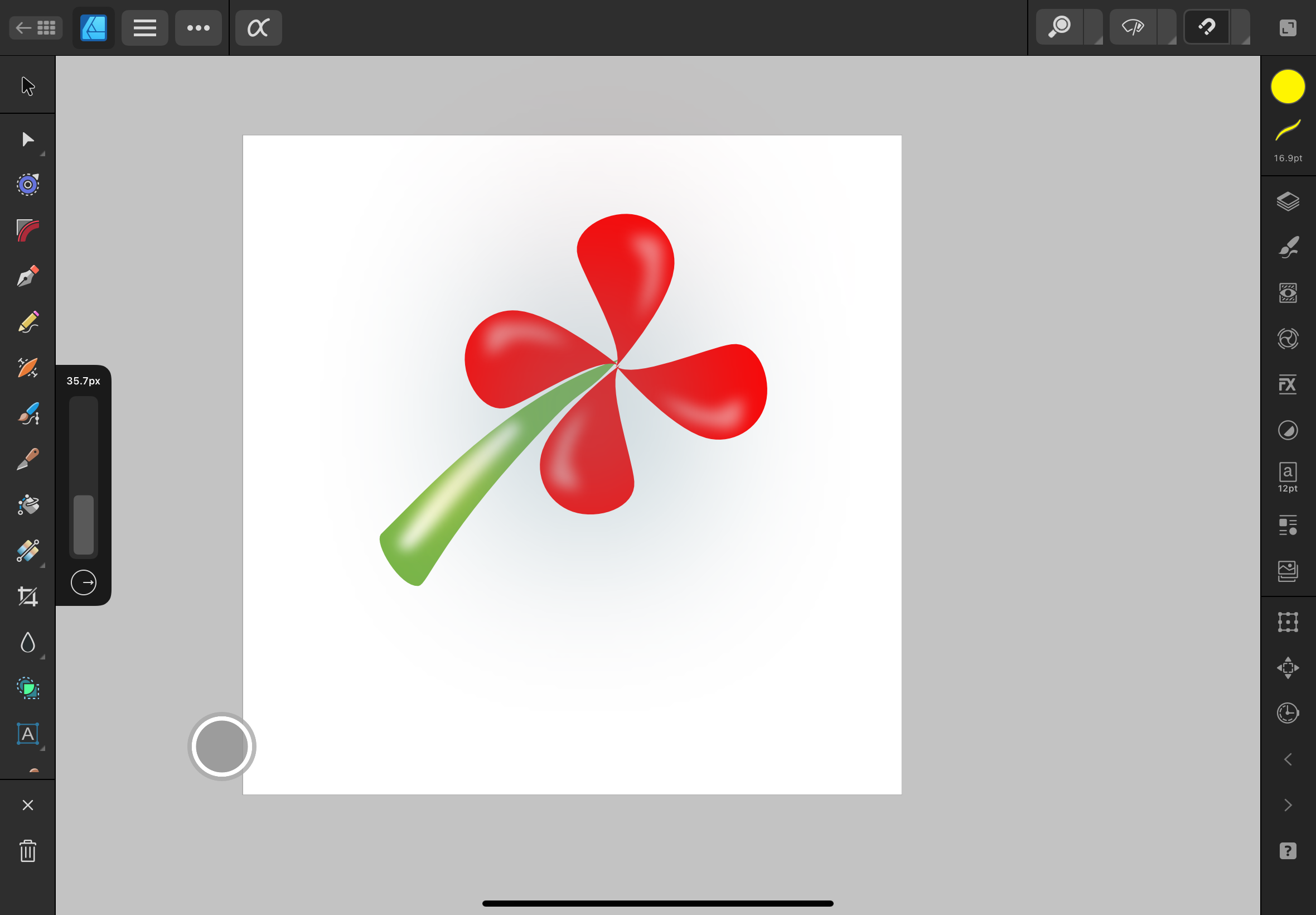Expand the view mode options arrow

pyautogui.click(x=1167, y=27)
